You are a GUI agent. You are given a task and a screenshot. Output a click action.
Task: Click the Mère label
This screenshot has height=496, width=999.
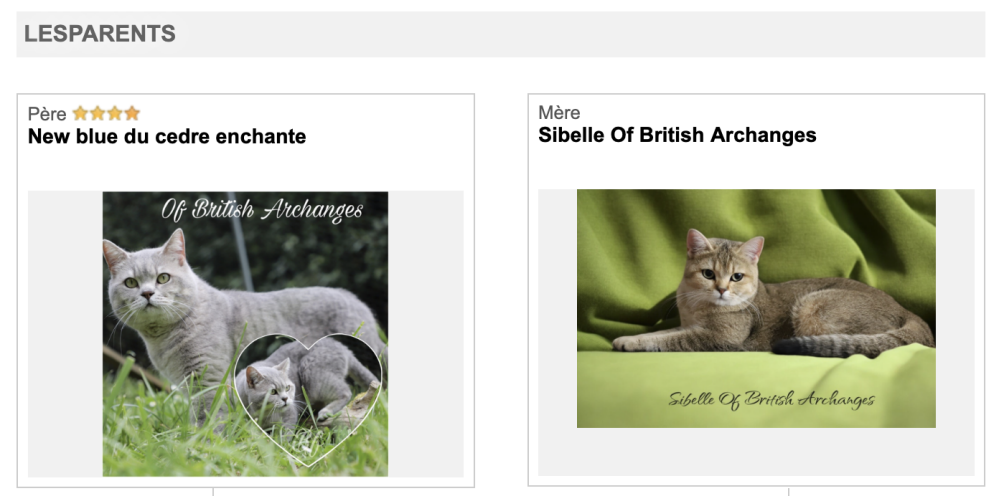(559, 113)
